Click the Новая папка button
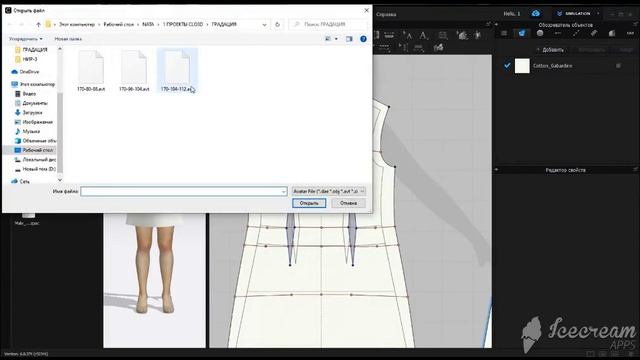640x360 pixels. coord(68,39)
